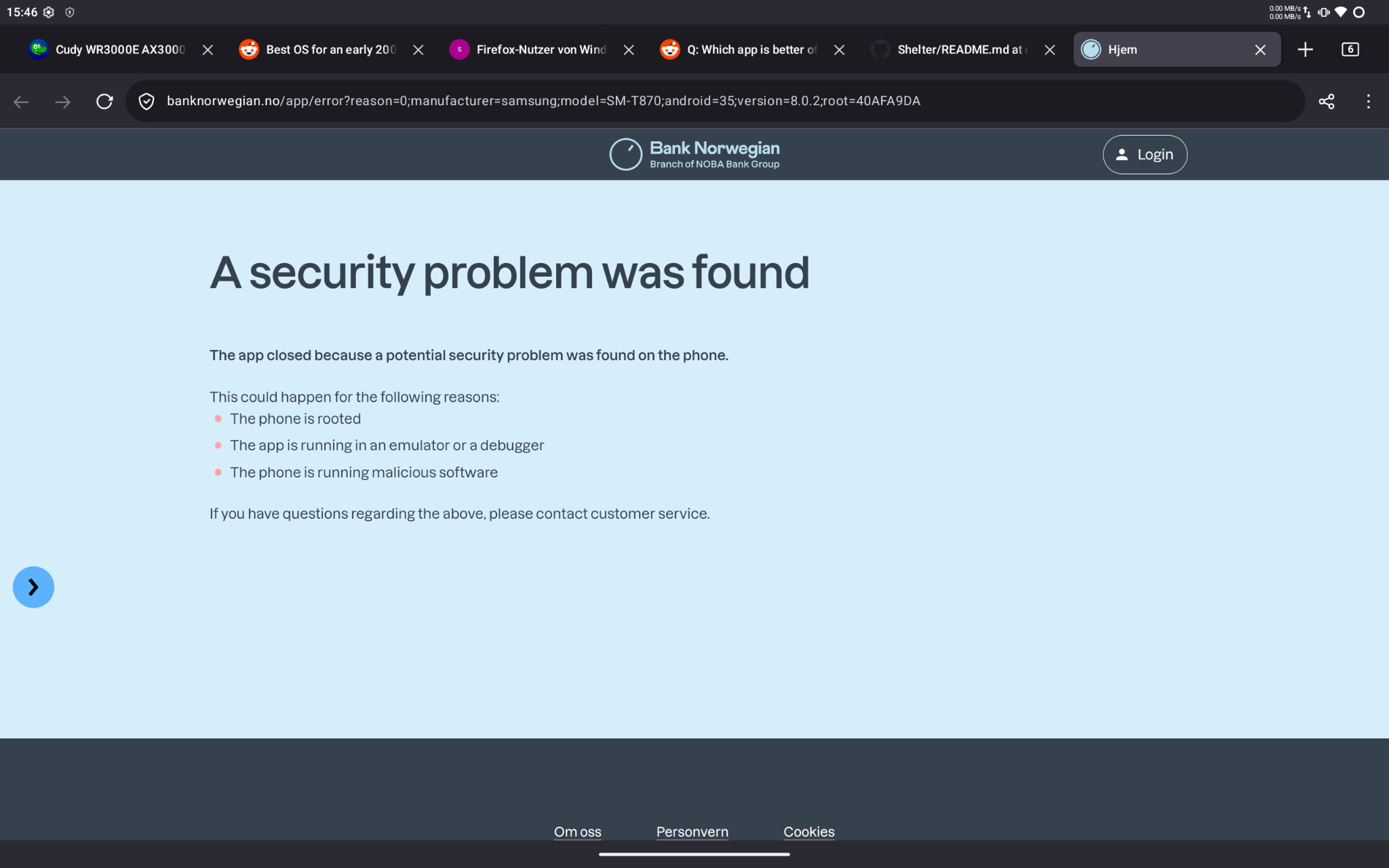Open the Cookies footer link
Screen dimensions: 1389x868
coord(808,831)
